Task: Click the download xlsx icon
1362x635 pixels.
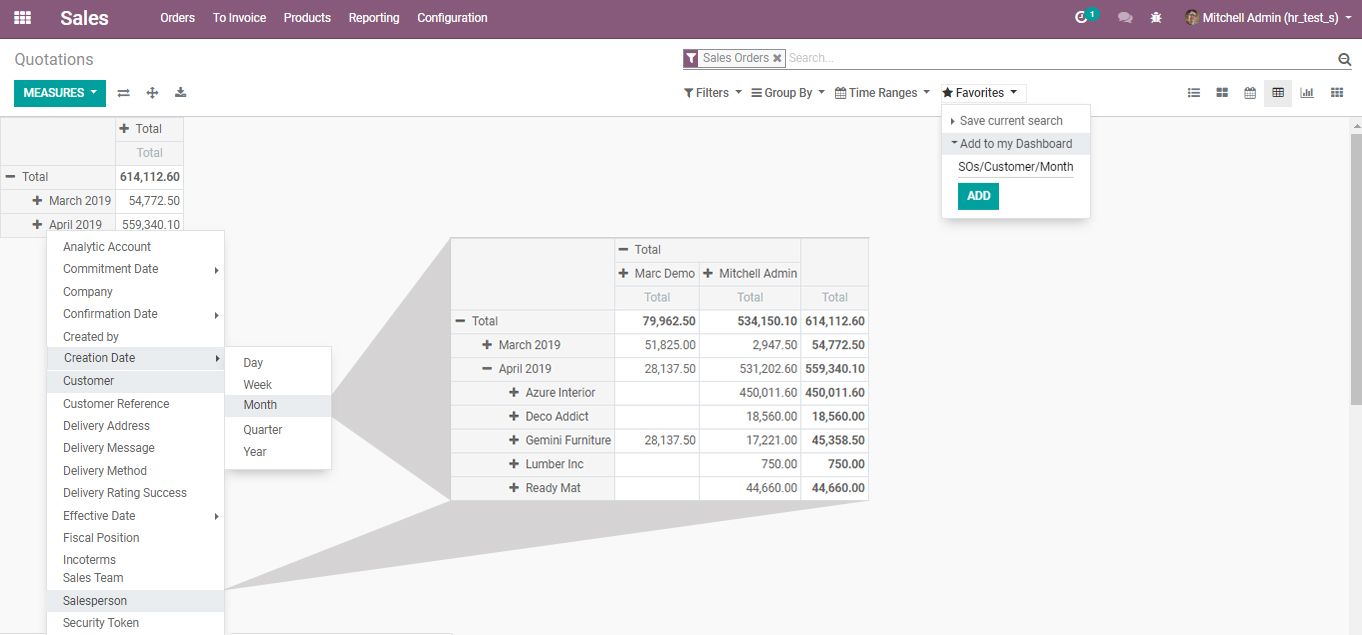Action: click(x=180, y=93)
